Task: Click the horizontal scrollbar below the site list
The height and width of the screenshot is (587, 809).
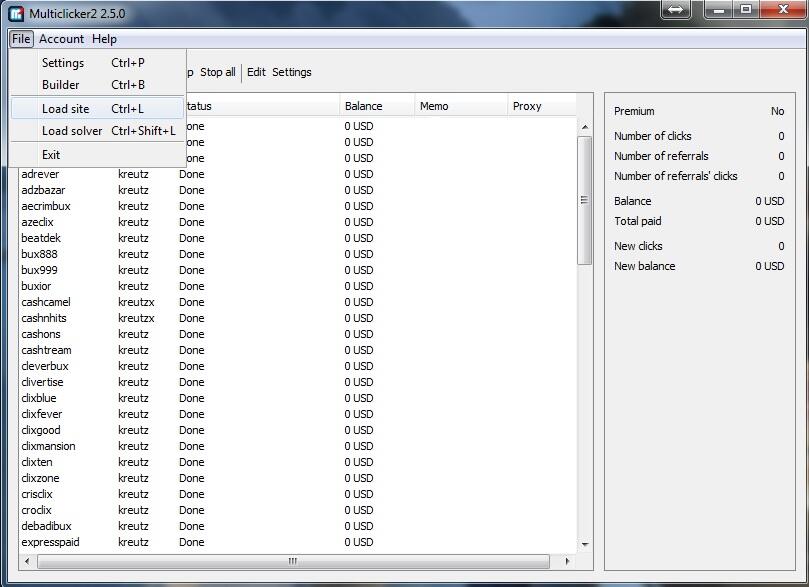Action: click(290, 562)
